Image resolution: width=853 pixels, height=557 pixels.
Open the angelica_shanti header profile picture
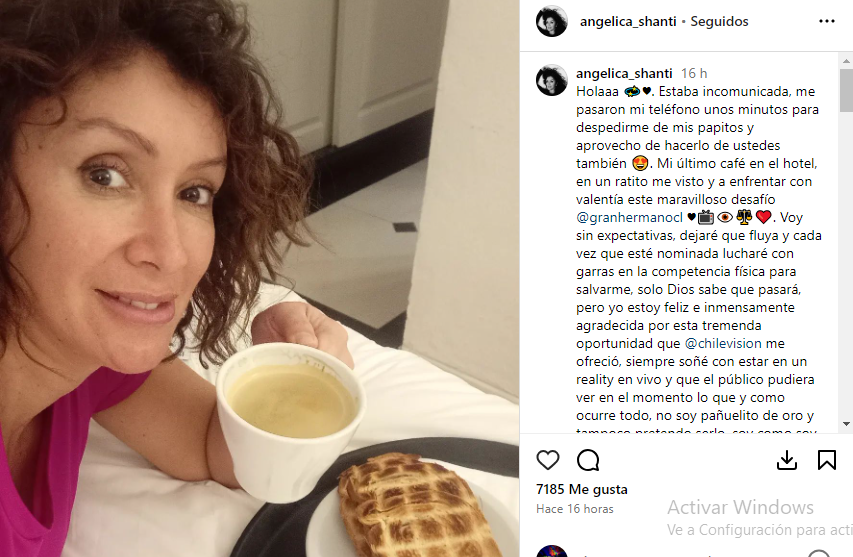(552, 21)
